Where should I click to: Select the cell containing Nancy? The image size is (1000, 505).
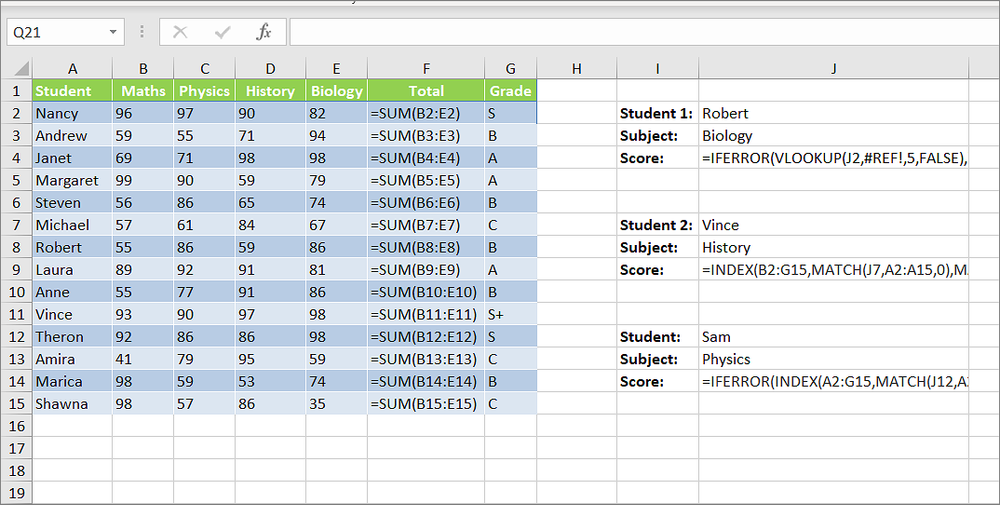click(x=72, y=113)
